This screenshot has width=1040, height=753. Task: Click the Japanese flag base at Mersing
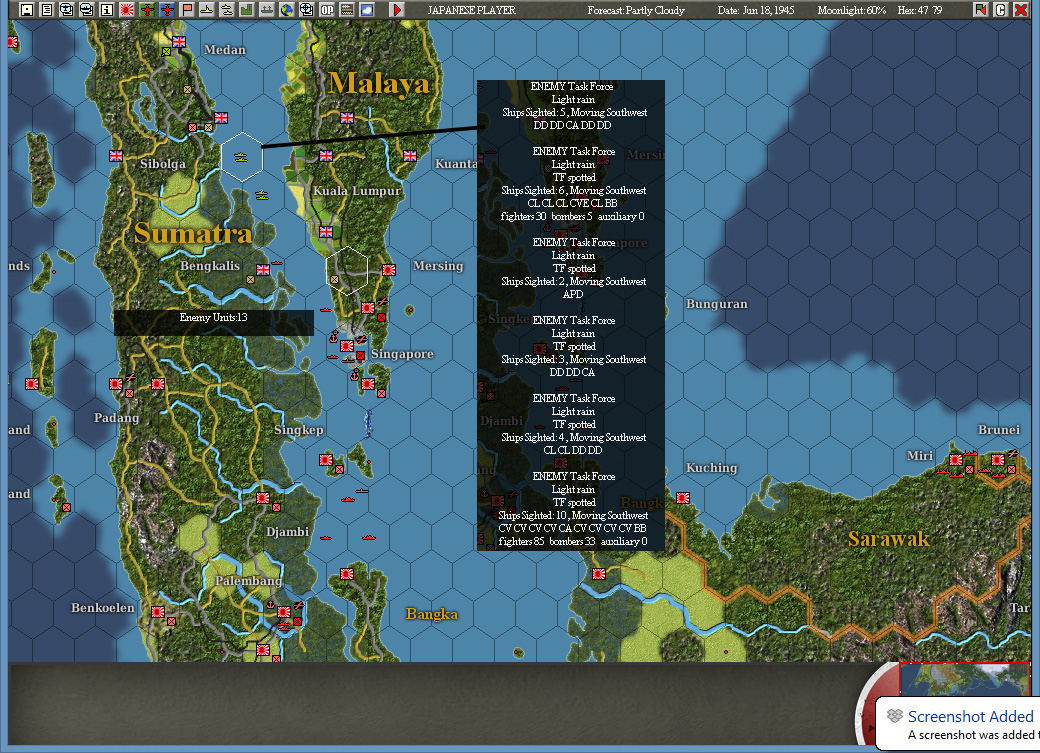(x=389, y=270)
